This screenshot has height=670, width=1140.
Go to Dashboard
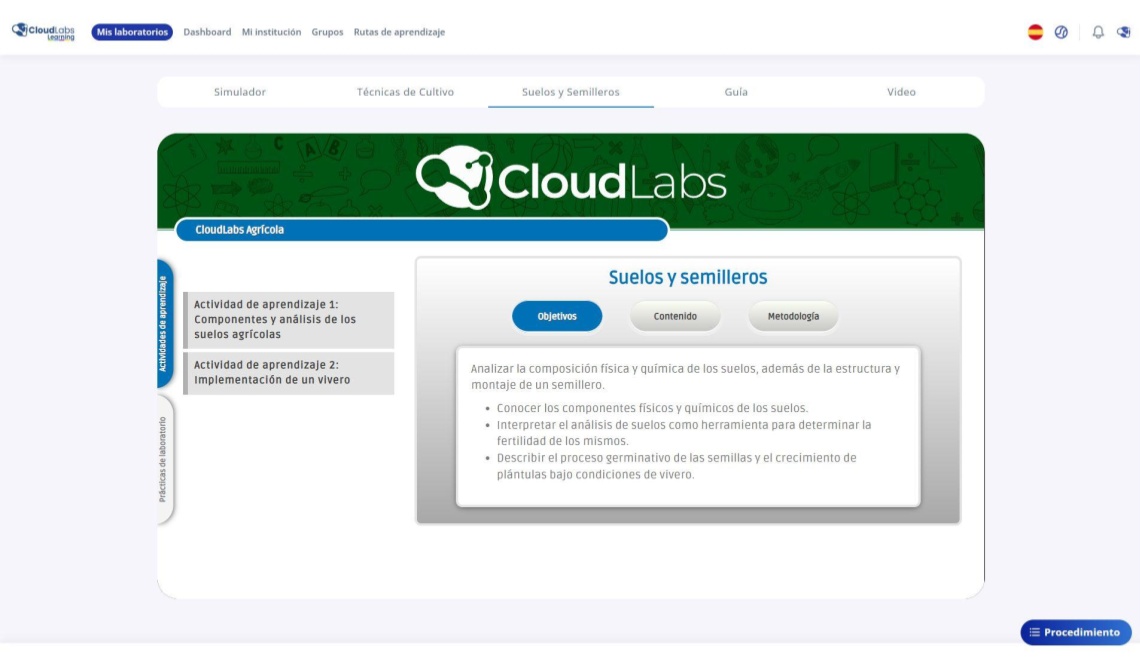207,32
